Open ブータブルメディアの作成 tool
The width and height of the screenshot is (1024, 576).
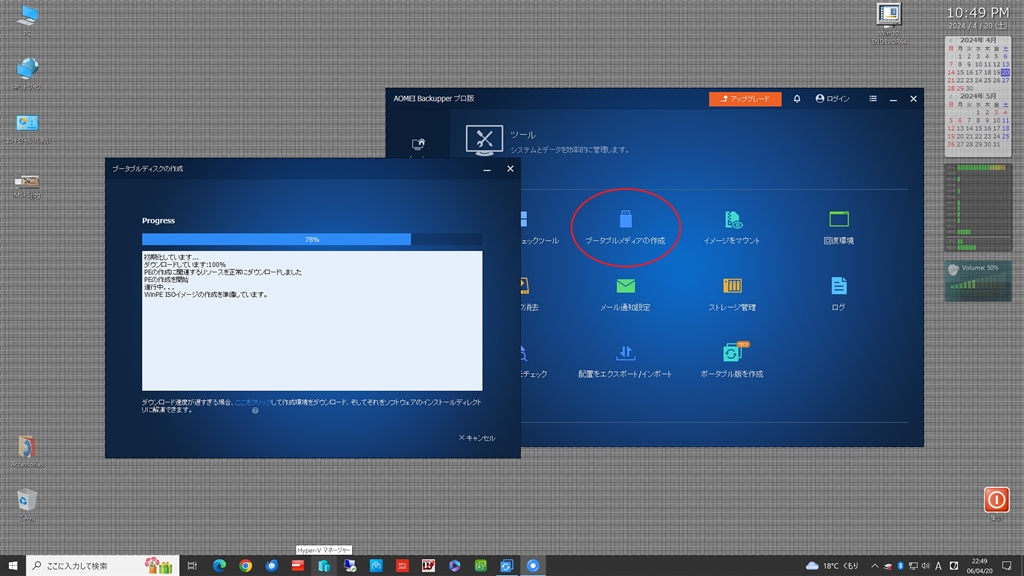click(625, 227)
